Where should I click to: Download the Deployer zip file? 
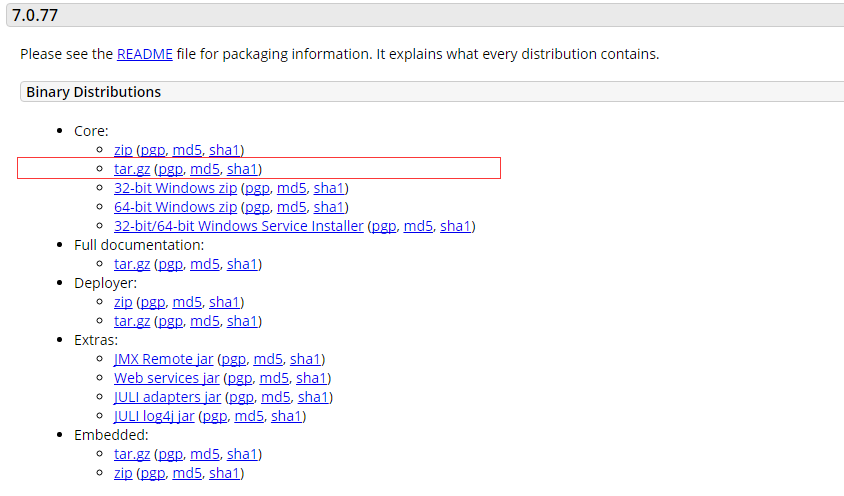click(123, 302)
